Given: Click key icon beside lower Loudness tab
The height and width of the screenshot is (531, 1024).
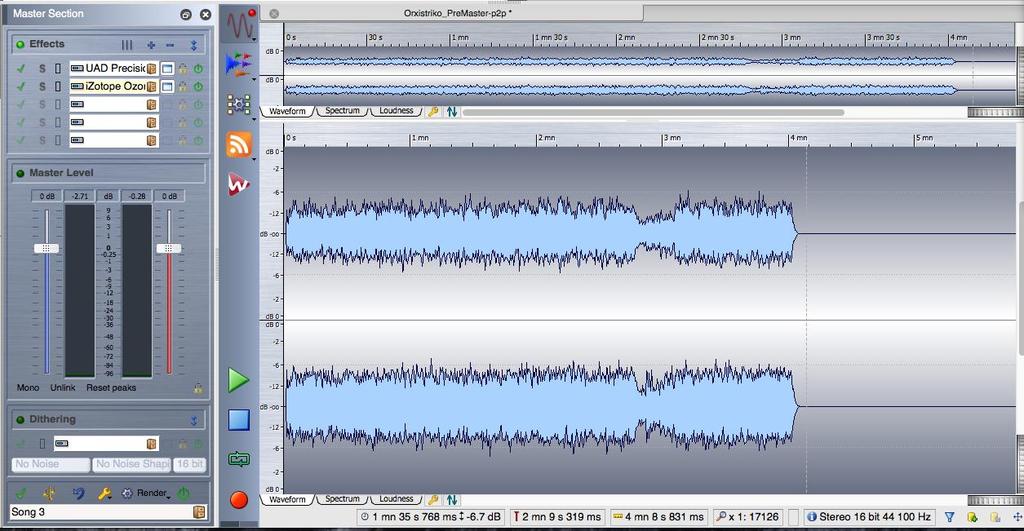Looking at the screenshot, I should [x=433, y=500].
